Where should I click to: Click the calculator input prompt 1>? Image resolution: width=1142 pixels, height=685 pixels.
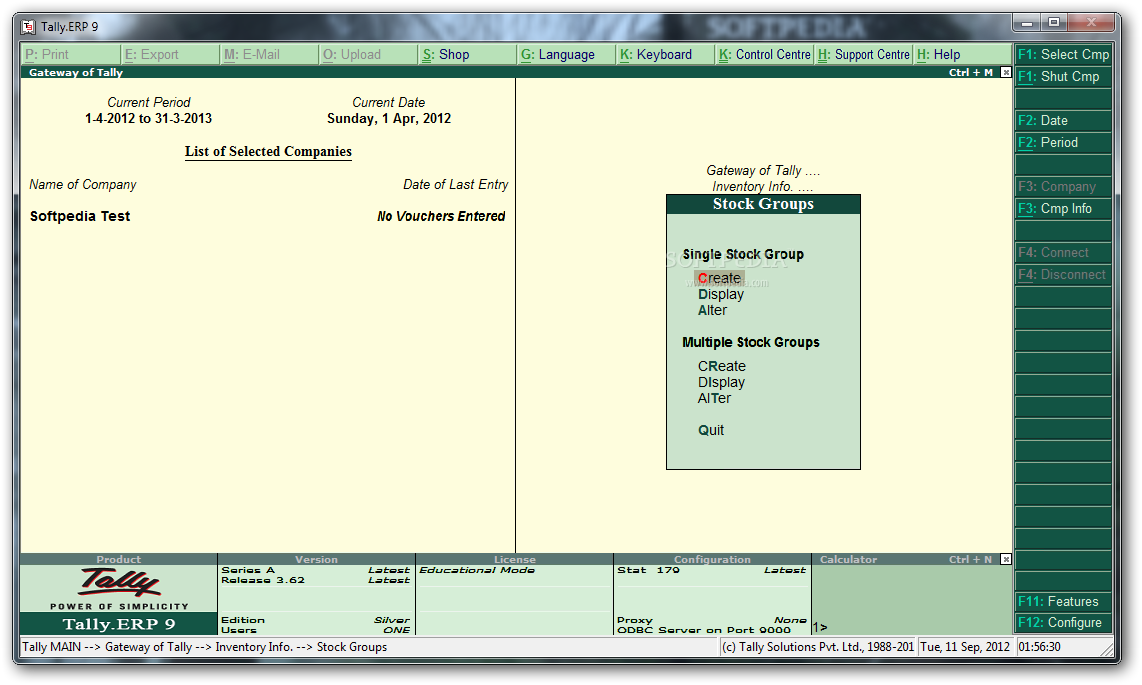pyautogui.click(x=820, y=627)
